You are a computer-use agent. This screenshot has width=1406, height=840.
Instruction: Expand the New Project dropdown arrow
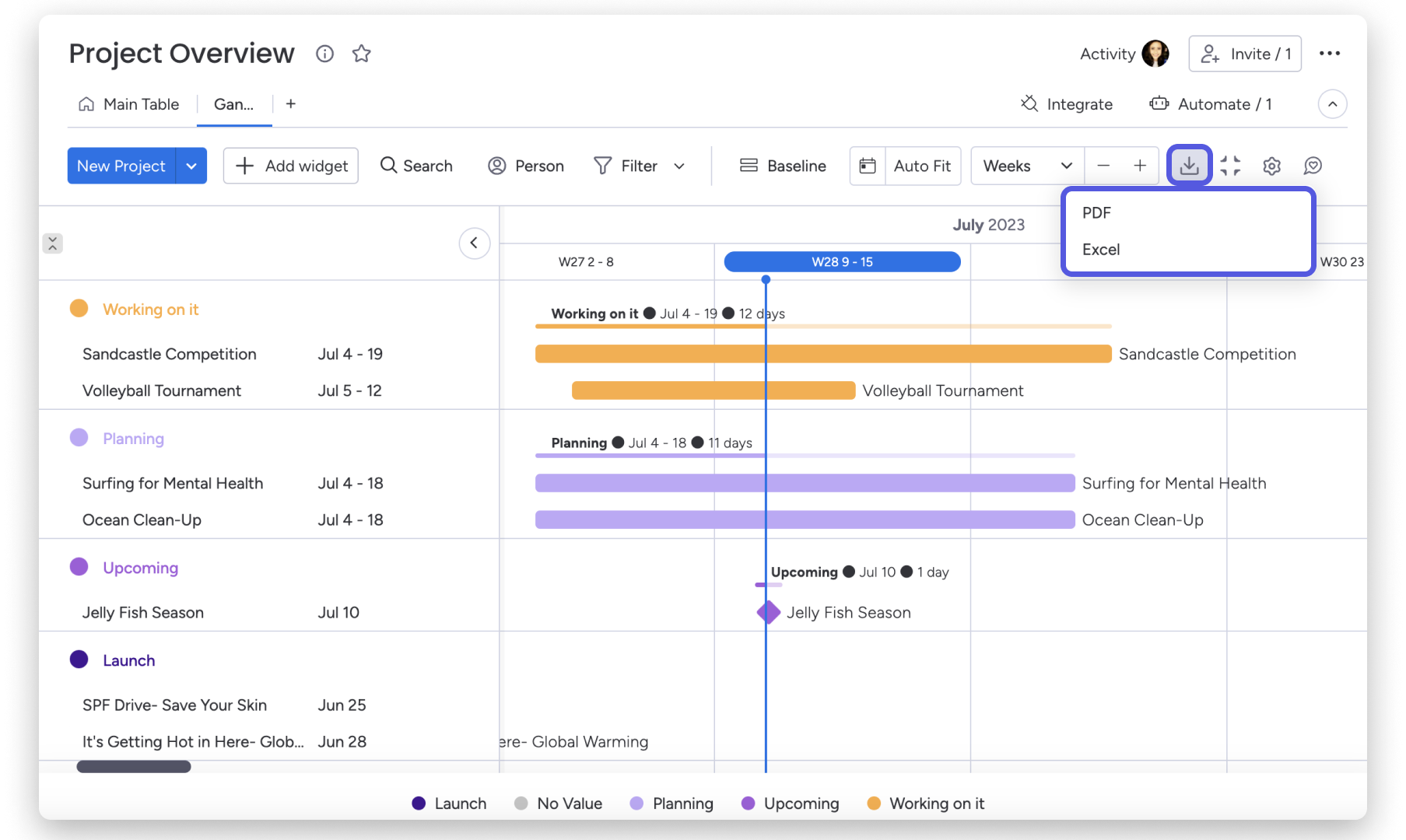click(191, 166)
